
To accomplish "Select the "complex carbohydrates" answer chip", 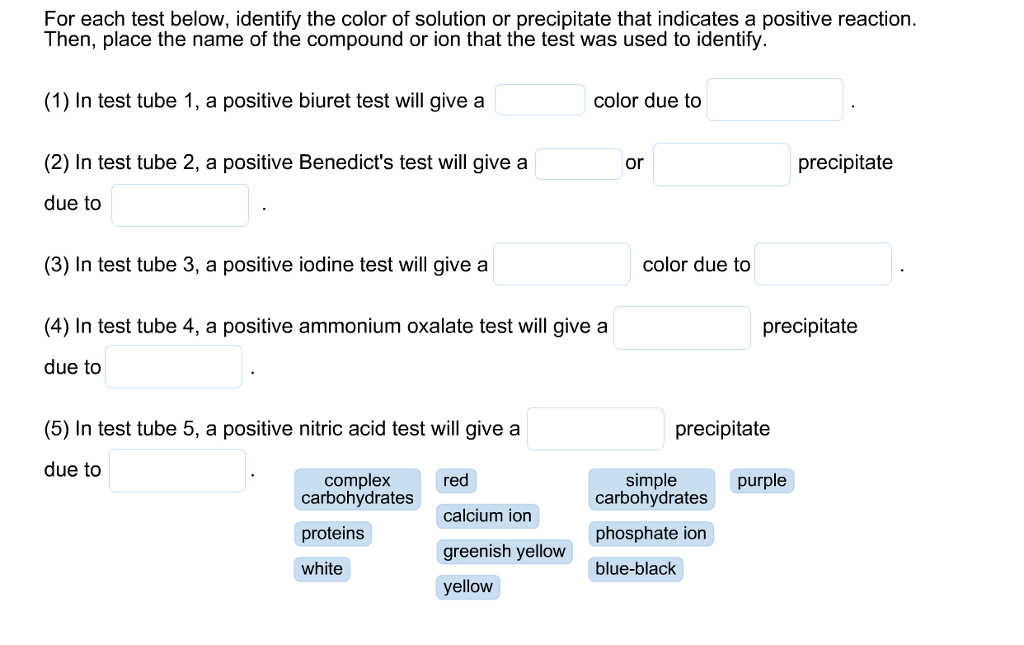I will [x=357, y=489].
